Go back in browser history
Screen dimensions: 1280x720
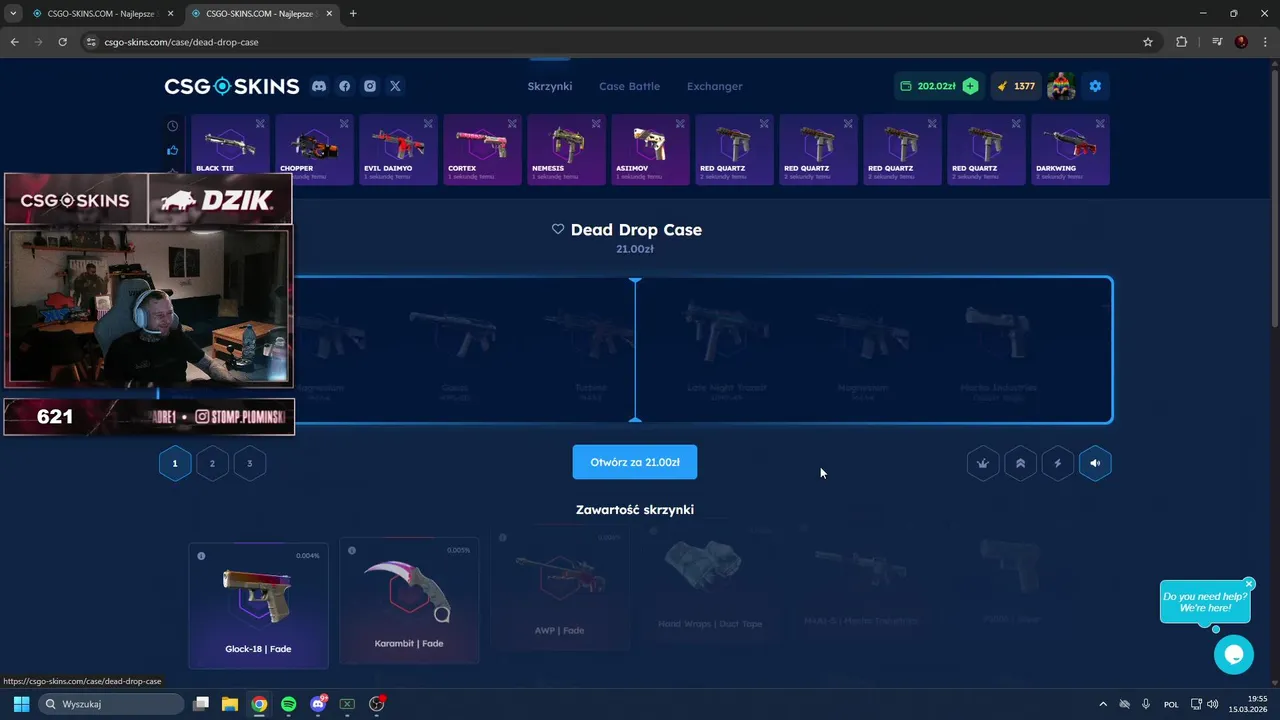pyautogui.click(x=14, y=42)
